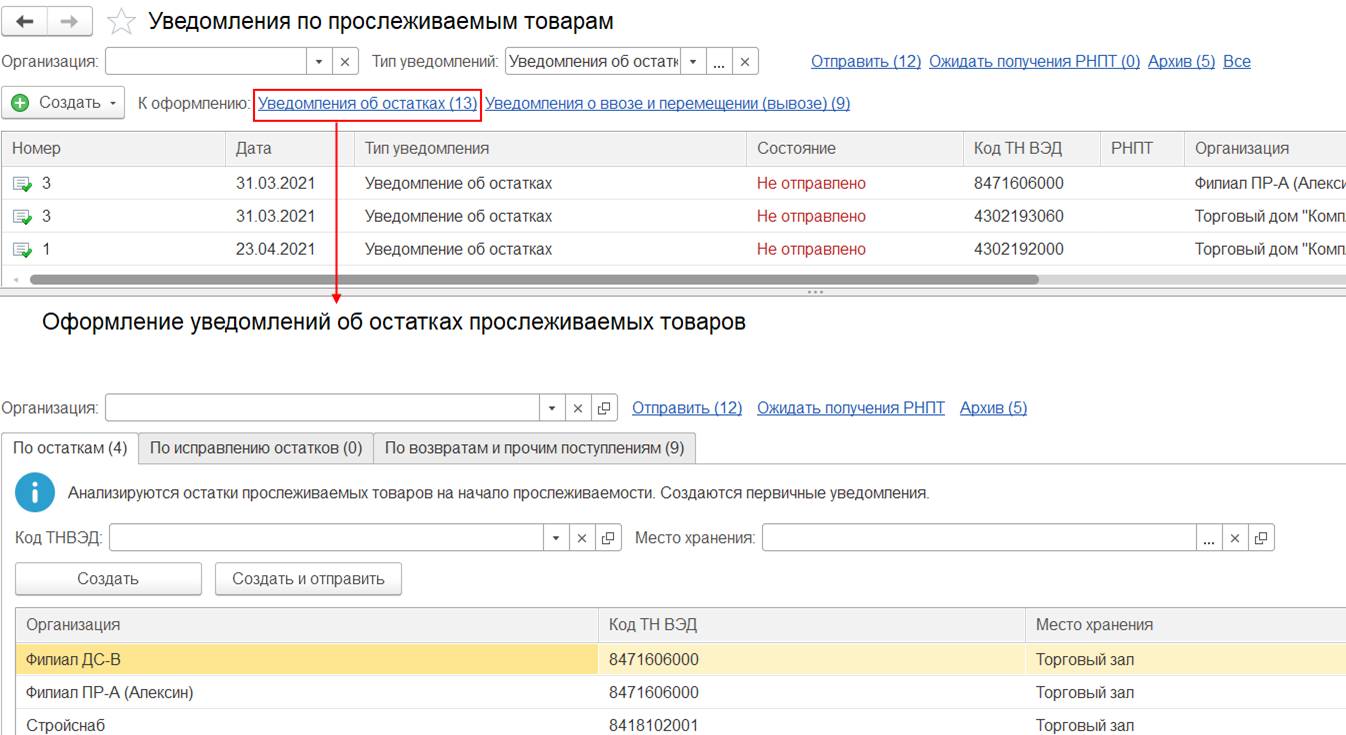Image resolution: width=1346 pixels, height=735 pixels.
Task: Open the lower Организация field's open-form icon
Action: tap(603, 408)
